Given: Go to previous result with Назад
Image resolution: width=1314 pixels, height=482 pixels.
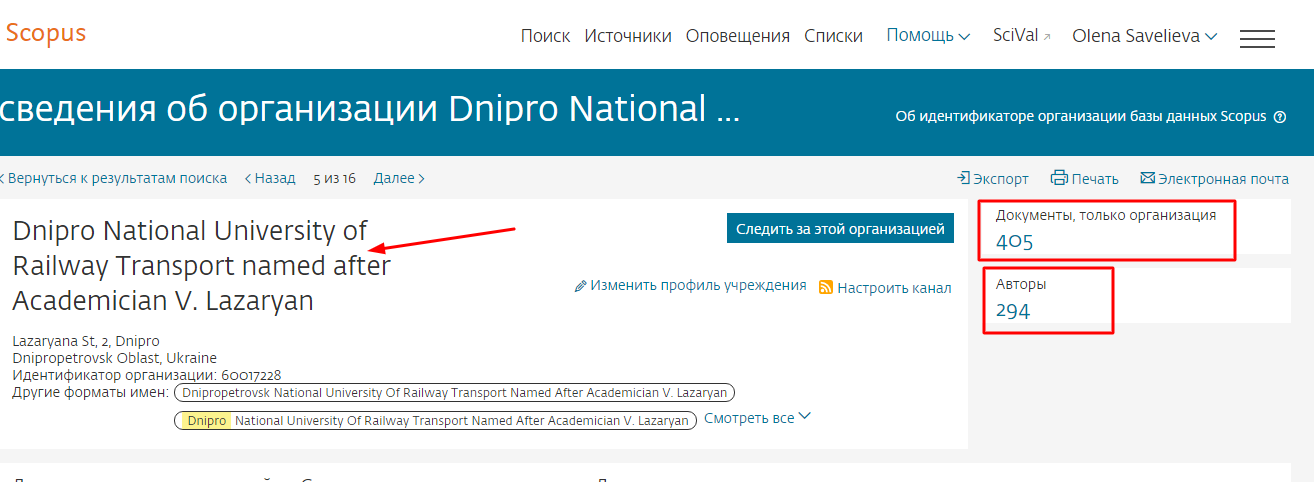Looking at the screenshot, I should point(270,178).
